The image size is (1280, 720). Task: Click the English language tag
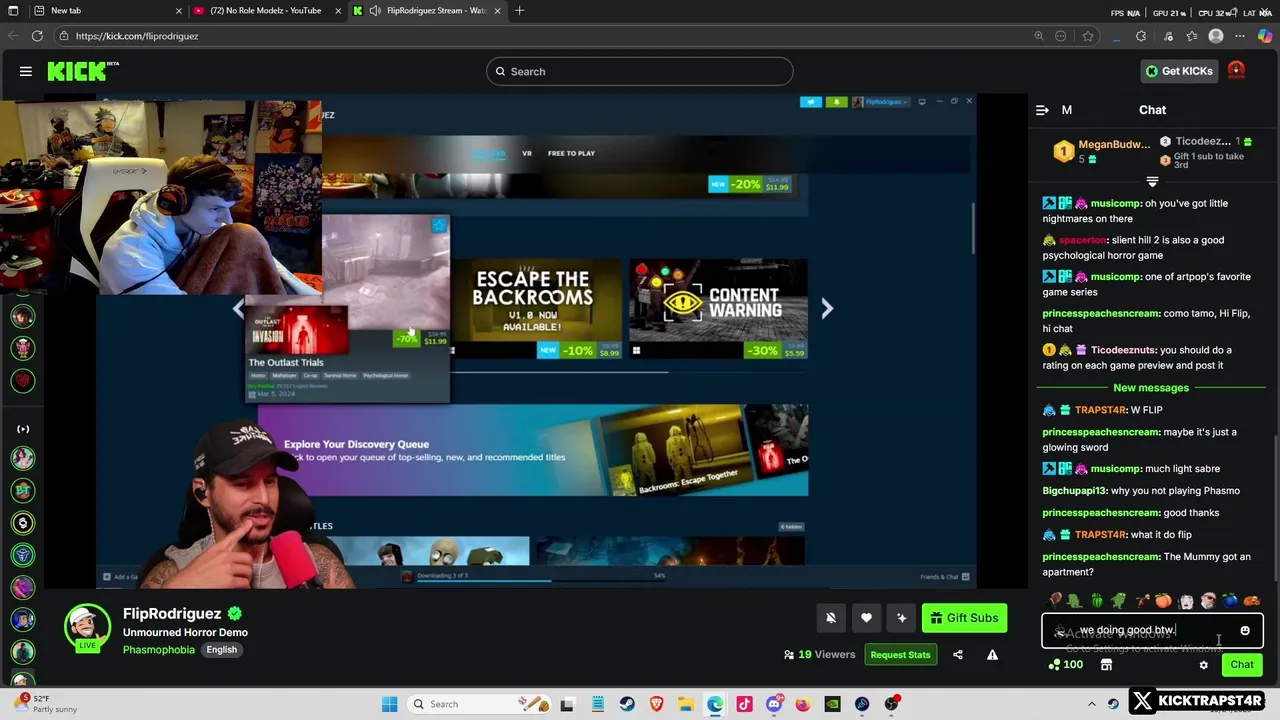(222, 650)
